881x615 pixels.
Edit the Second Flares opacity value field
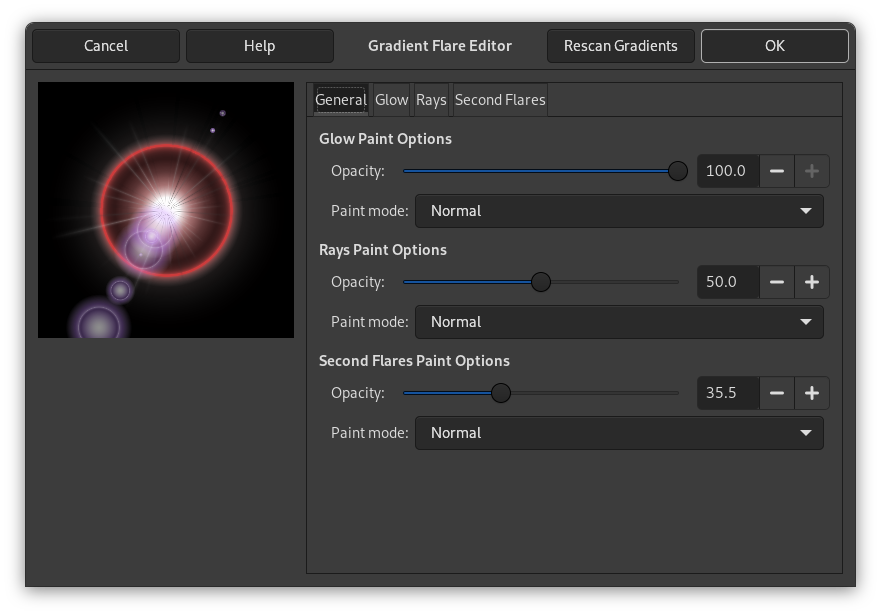click(727, 392)
